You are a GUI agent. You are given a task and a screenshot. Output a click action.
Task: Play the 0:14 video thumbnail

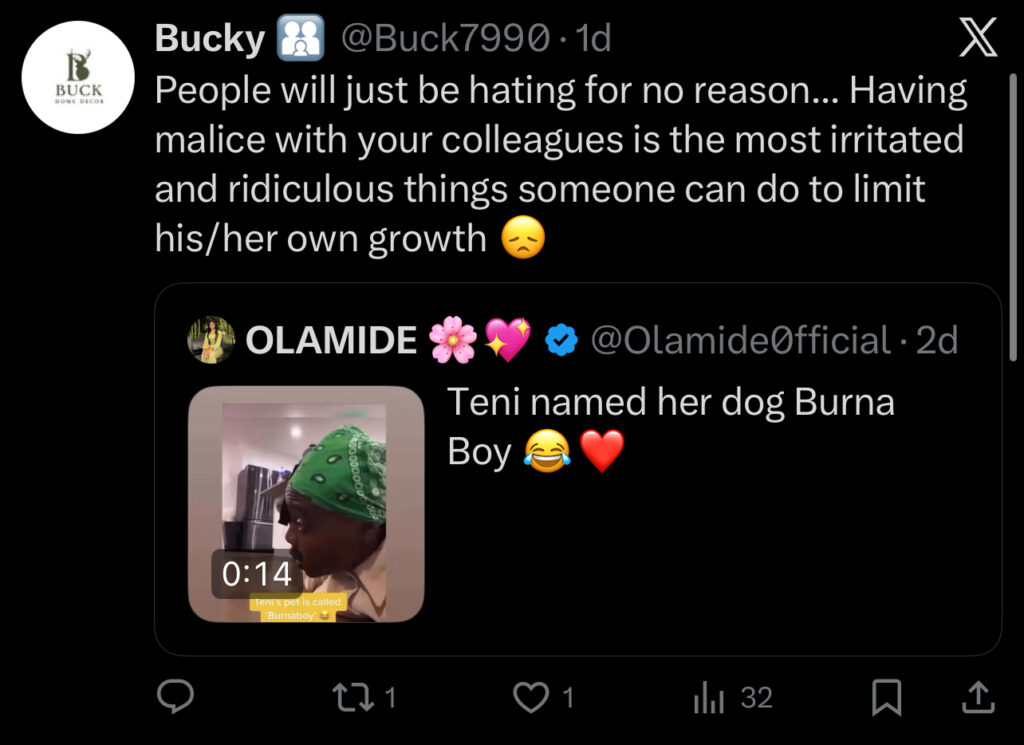coord(306,505)
